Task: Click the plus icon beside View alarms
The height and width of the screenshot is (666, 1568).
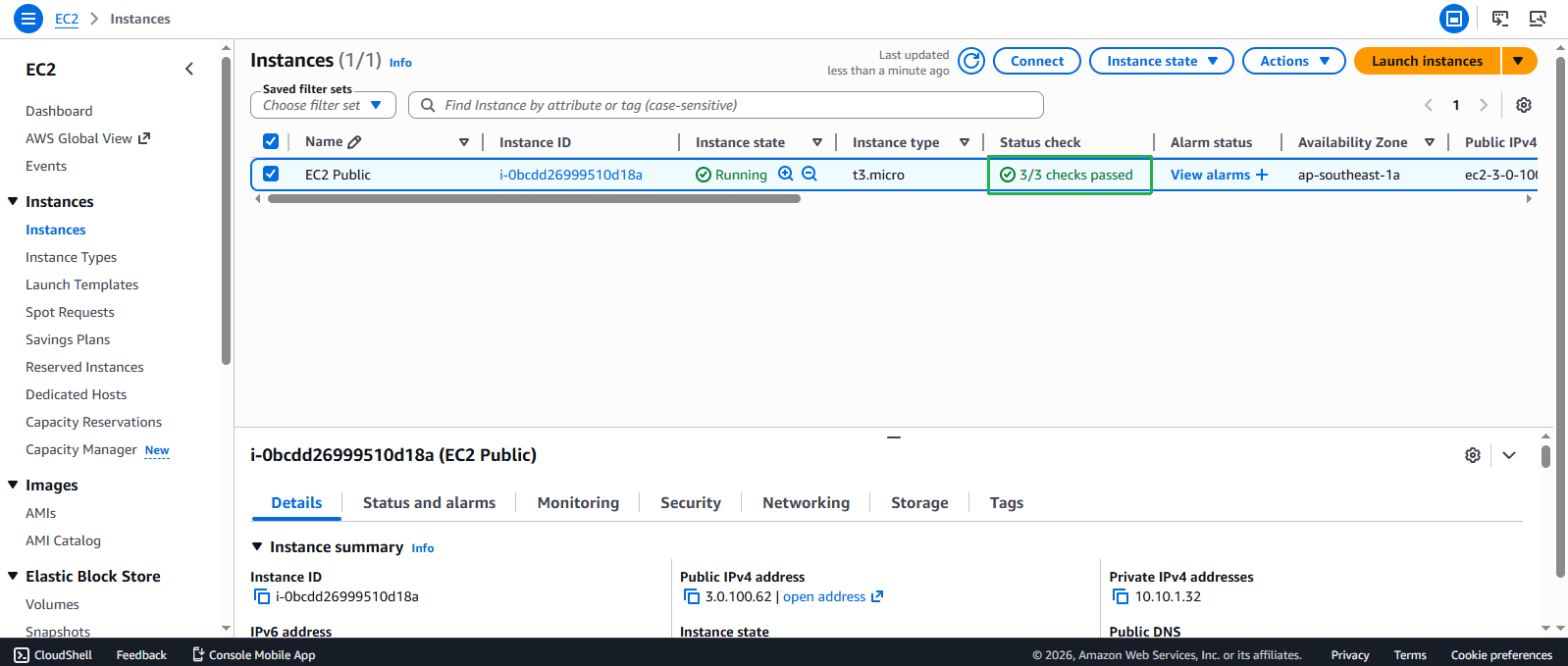Action: [1262, 175]
